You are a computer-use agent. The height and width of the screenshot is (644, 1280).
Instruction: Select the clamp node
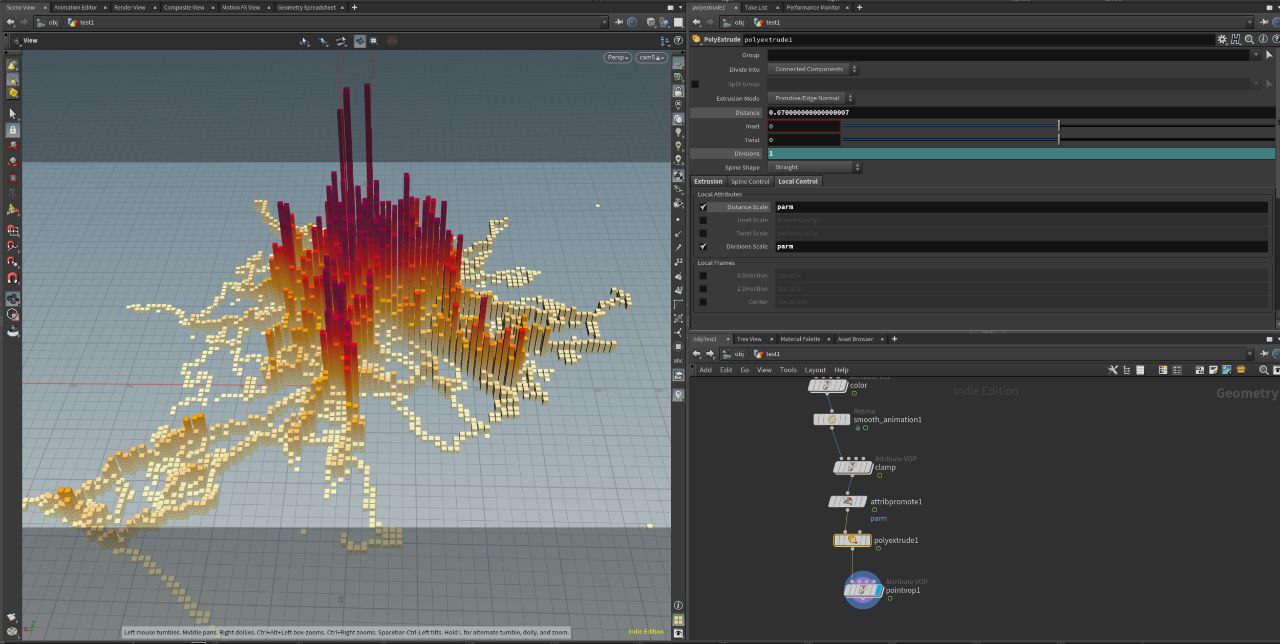coord(853,467)
